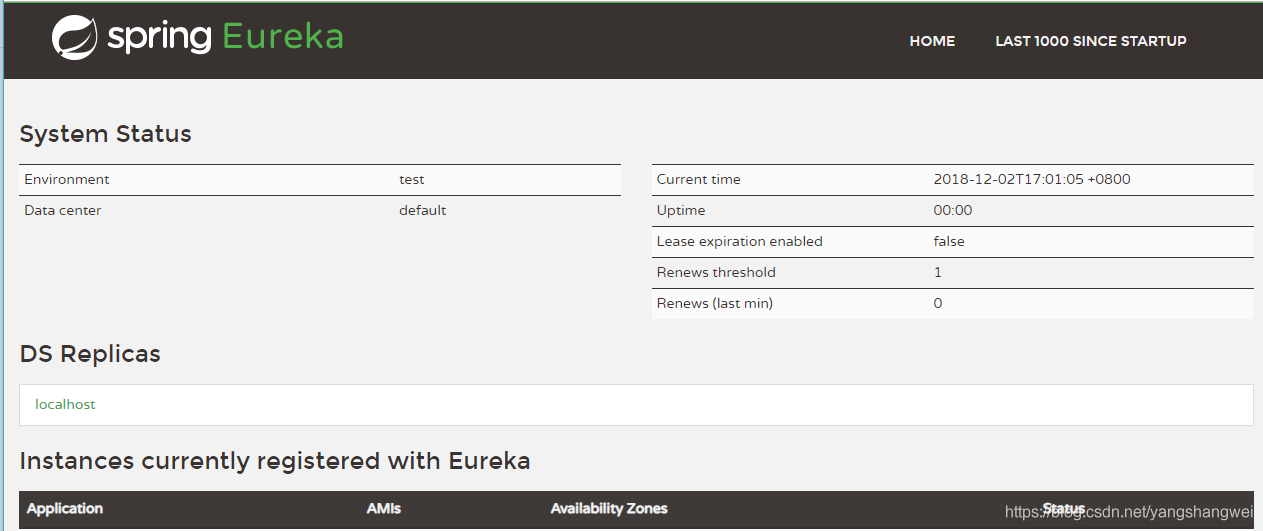
Task: Click the Data center row label
Action: 63,211
